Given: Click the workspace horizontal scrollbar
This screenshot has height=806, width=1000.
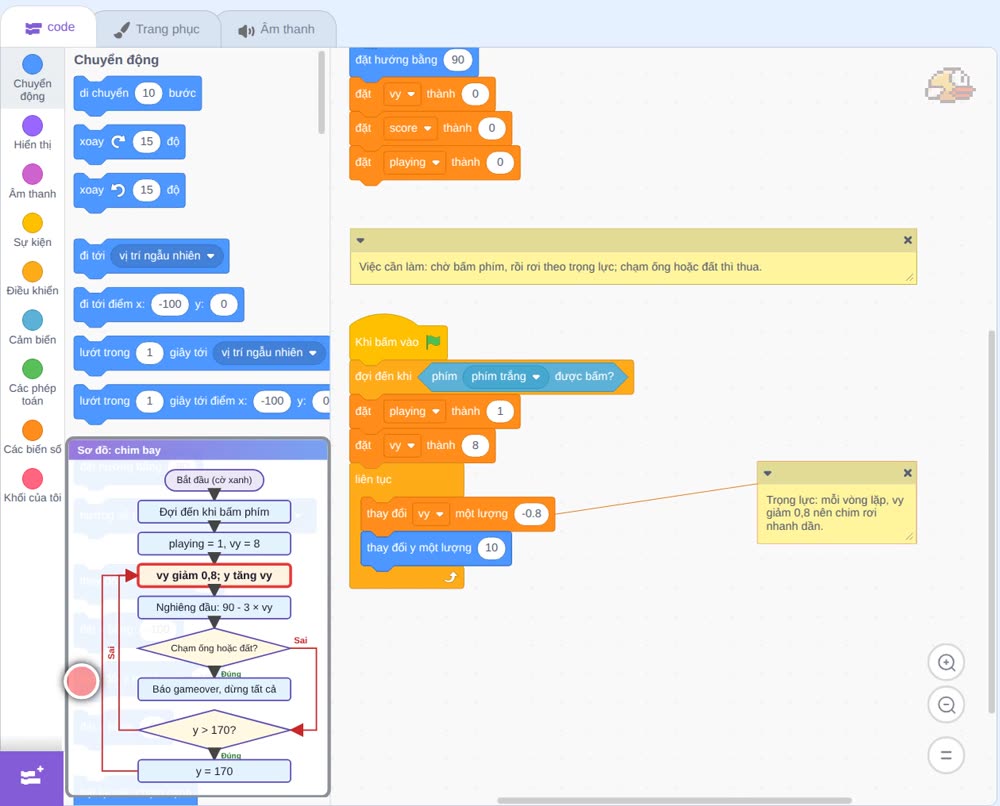Looking at the screenshot, I should (x=674, y=800).
